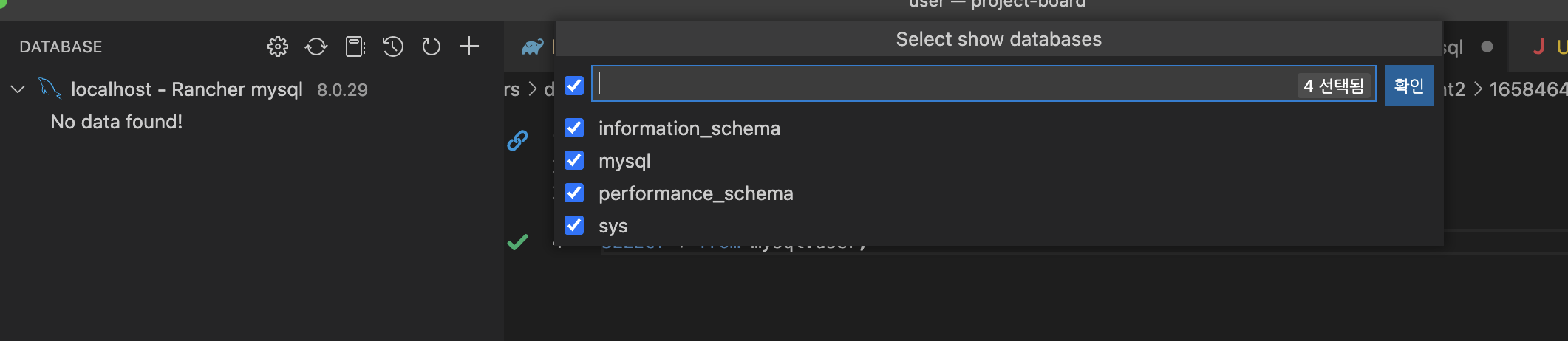Toggle the select-all checkbox beside search field

tap(574, 86)
